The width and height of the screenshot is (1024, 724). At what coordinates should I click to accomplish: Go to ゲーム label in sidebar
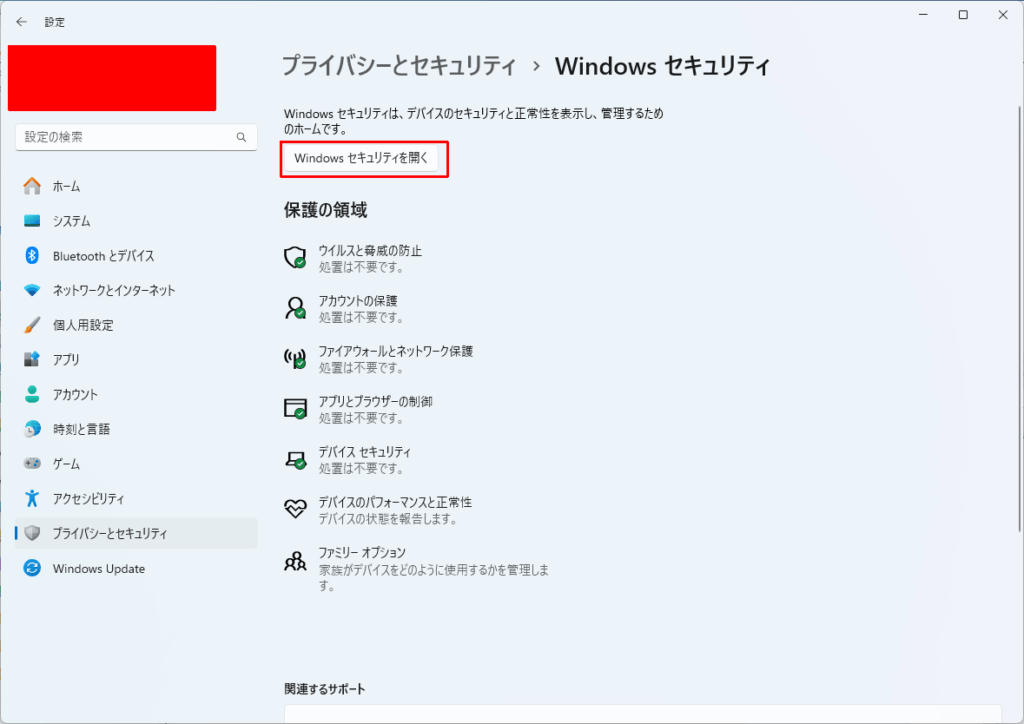pyautogui.click(x=66, y=464)
